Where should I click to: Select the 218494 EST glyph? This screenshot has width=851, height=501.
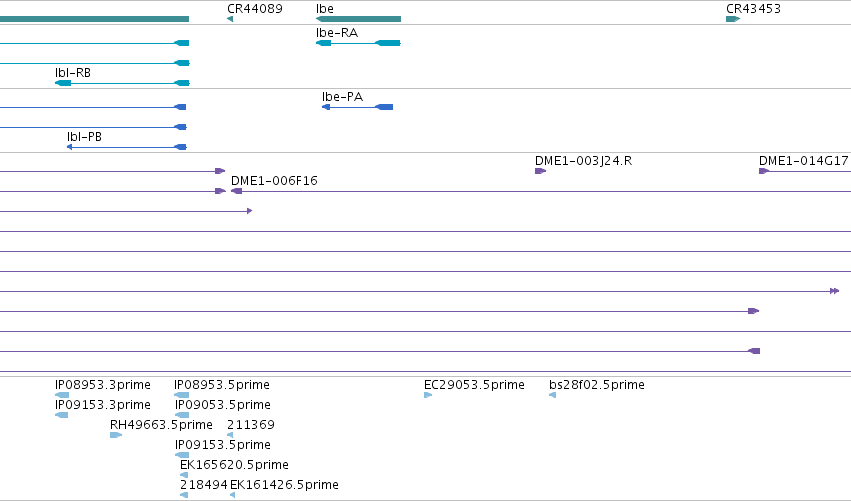[x=184, y=495]
